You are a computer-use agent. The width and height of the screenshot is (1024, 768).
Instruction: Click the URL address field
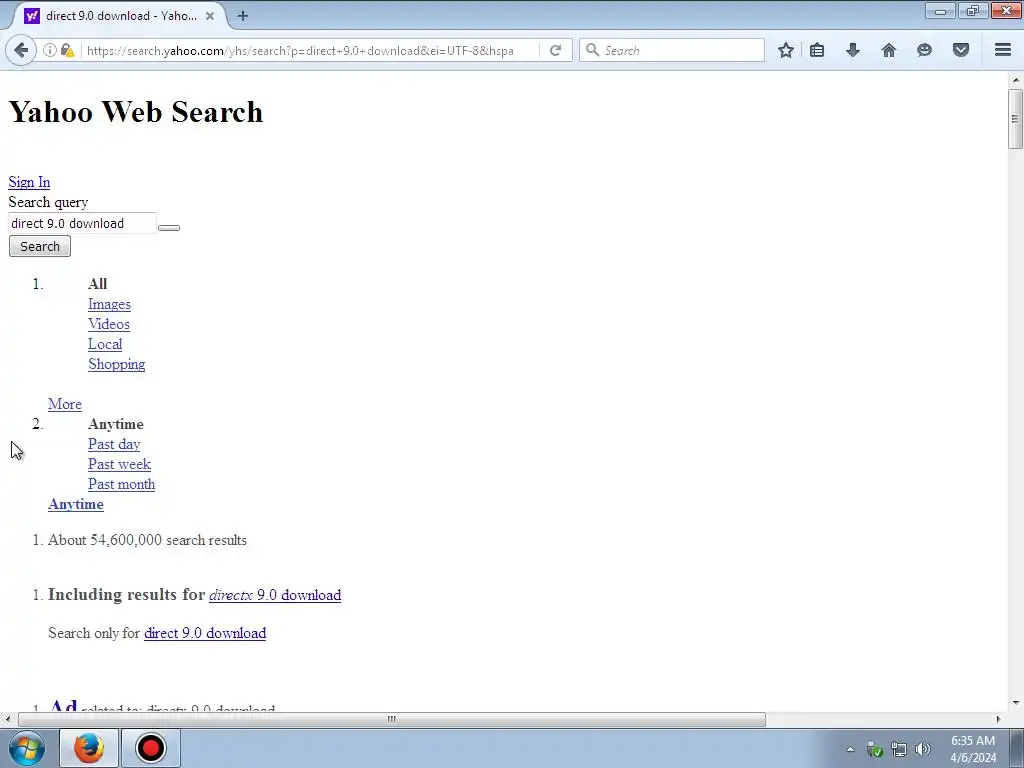pyautogui.click(x=310, y=50)
